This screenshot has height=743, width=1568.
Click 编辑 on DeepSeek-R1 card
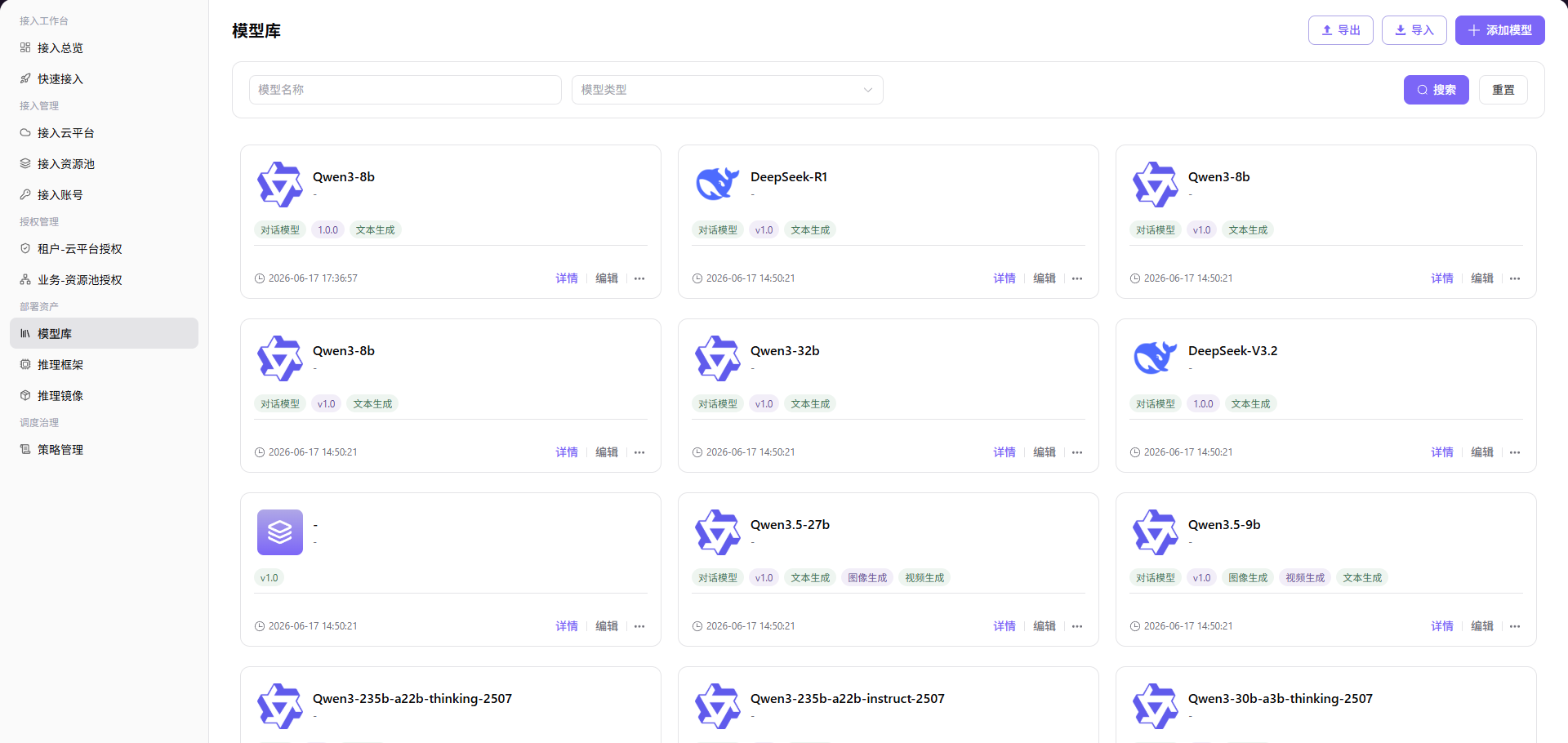(x=1045, y=278)
